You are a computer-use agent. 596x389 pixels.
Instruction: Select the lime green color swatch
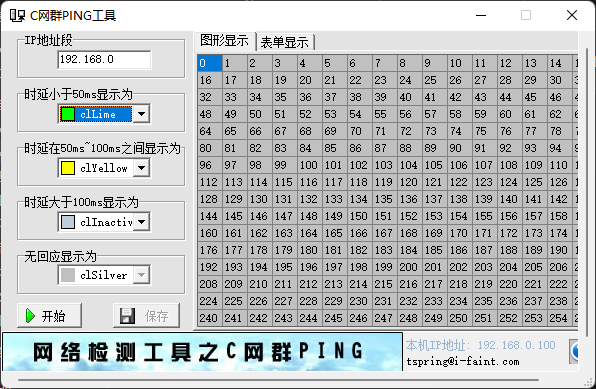(x=68, y=114)
